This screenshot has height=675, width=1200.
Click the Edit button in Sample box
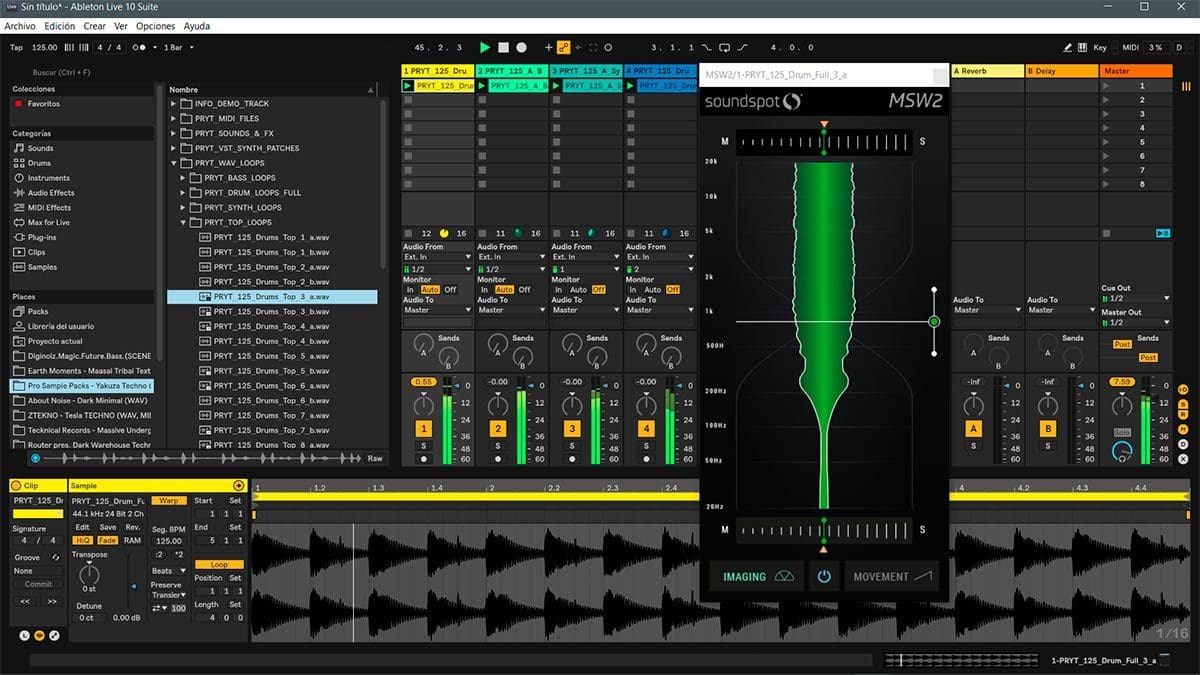83,527
